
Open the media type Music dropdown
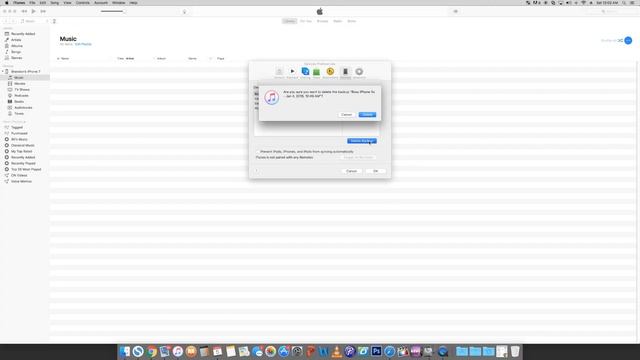34,21
